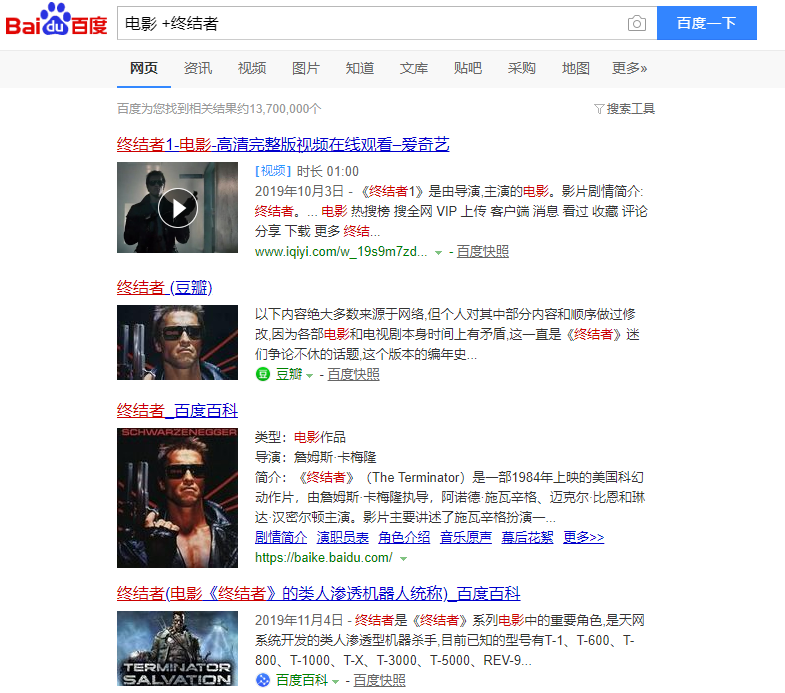Open the Terminator Salvation thumbnail
The image size is (785, 693).
[x=177, y=648]
